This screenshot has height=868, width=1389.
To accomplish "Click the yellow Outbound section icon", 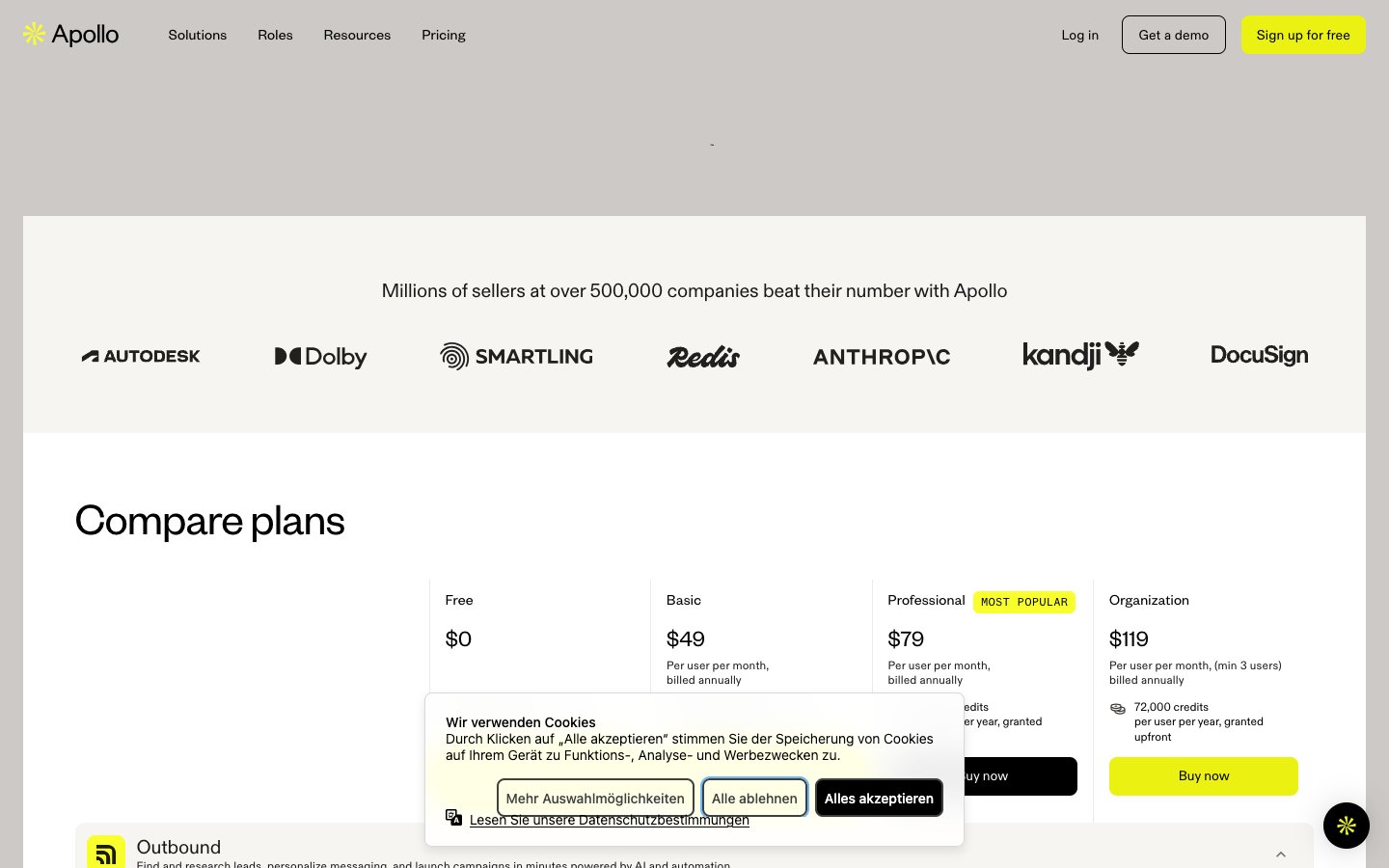I will pos(106,852).
